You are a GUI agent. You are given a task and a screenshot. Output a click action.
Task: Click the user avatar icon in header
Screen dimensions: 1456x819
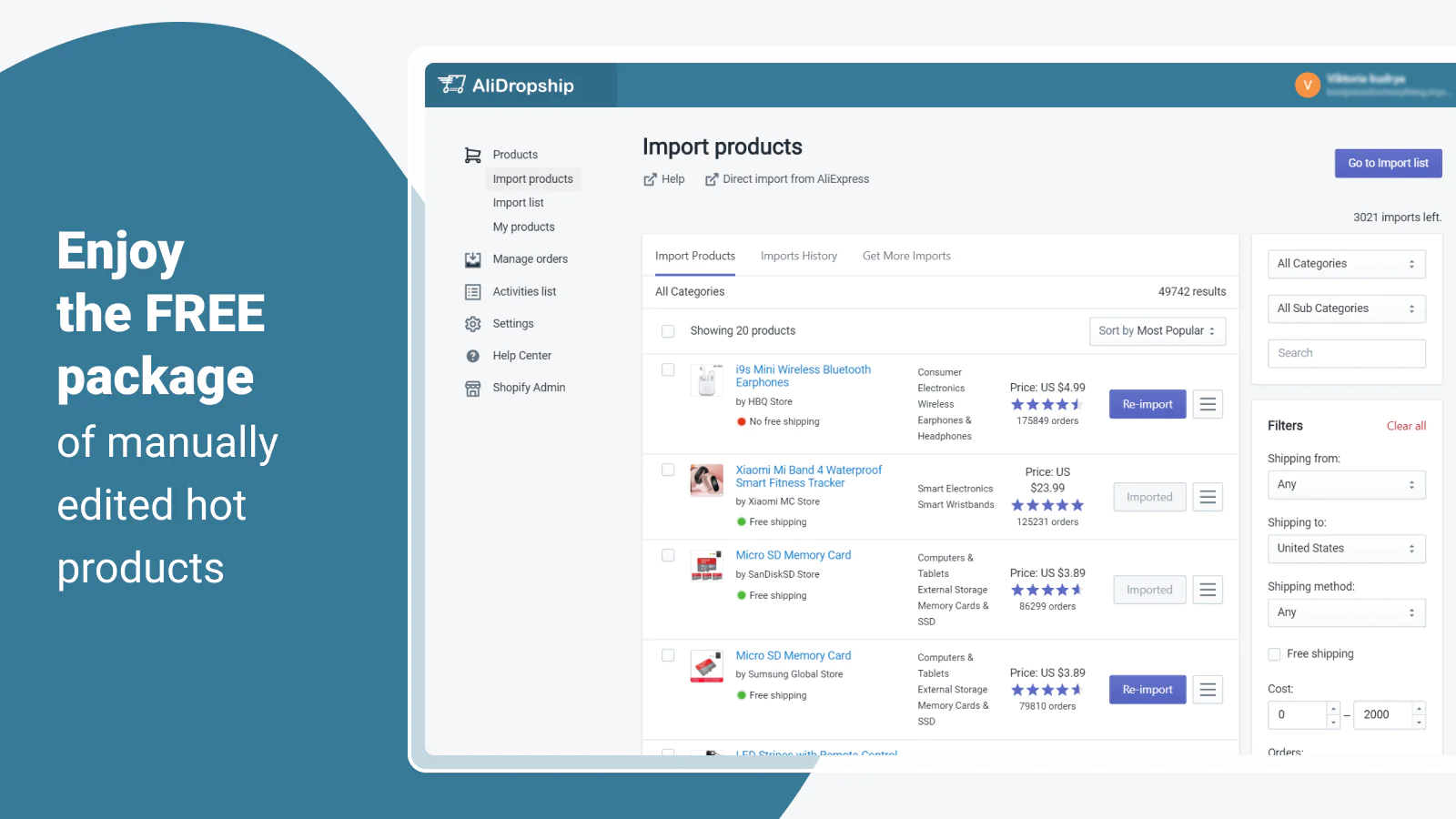(1307, 86)
